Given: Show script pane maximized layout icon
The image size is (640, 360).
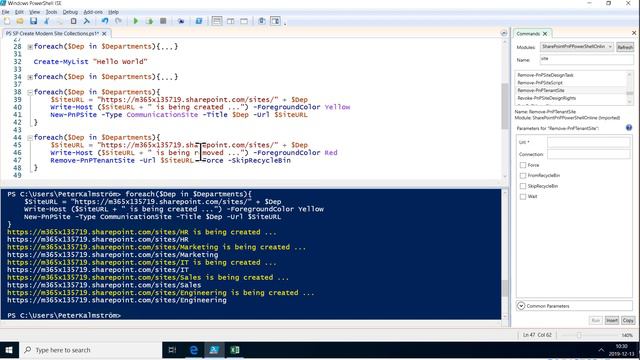Looking at the screenshot, I should (x=244, y=21).
